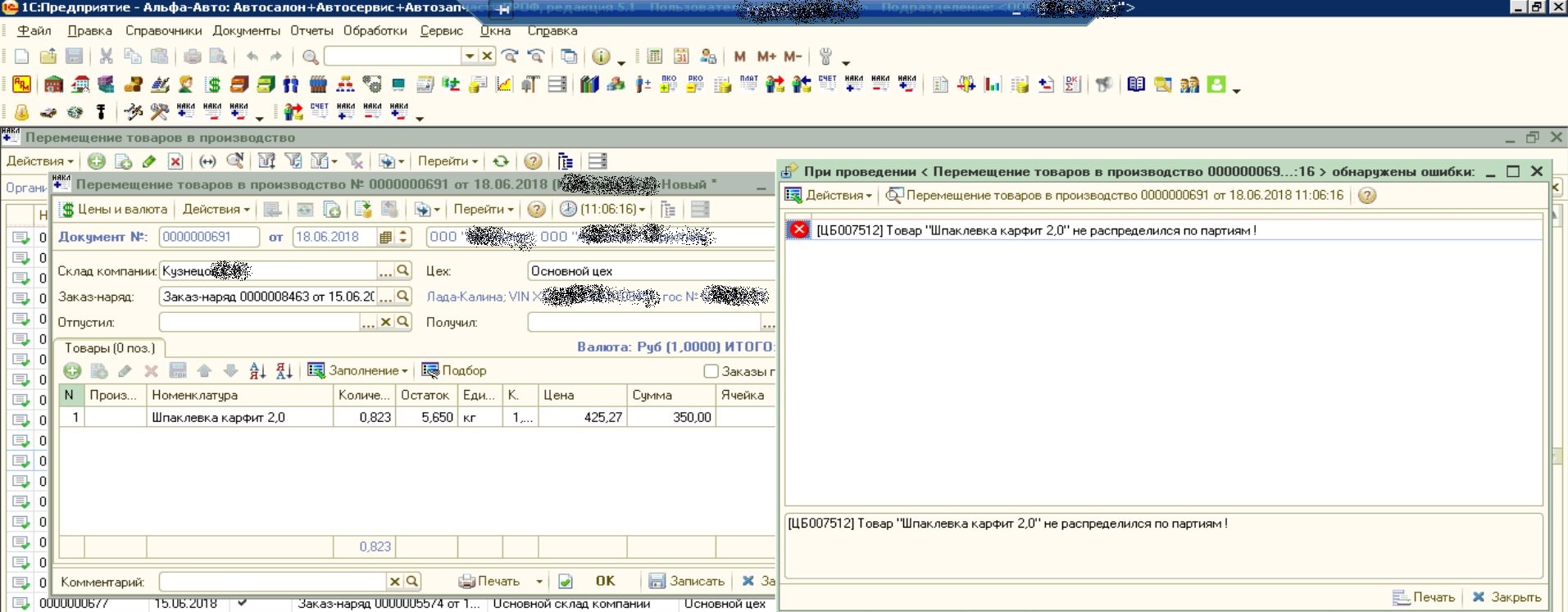
Task: Open the Перейти dropdown in the document form
Action: click(484, 209)
